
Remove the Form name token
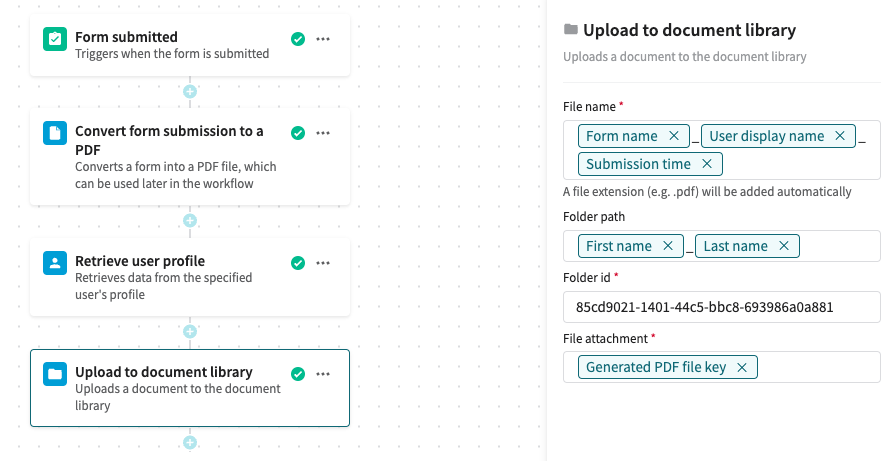673,136
